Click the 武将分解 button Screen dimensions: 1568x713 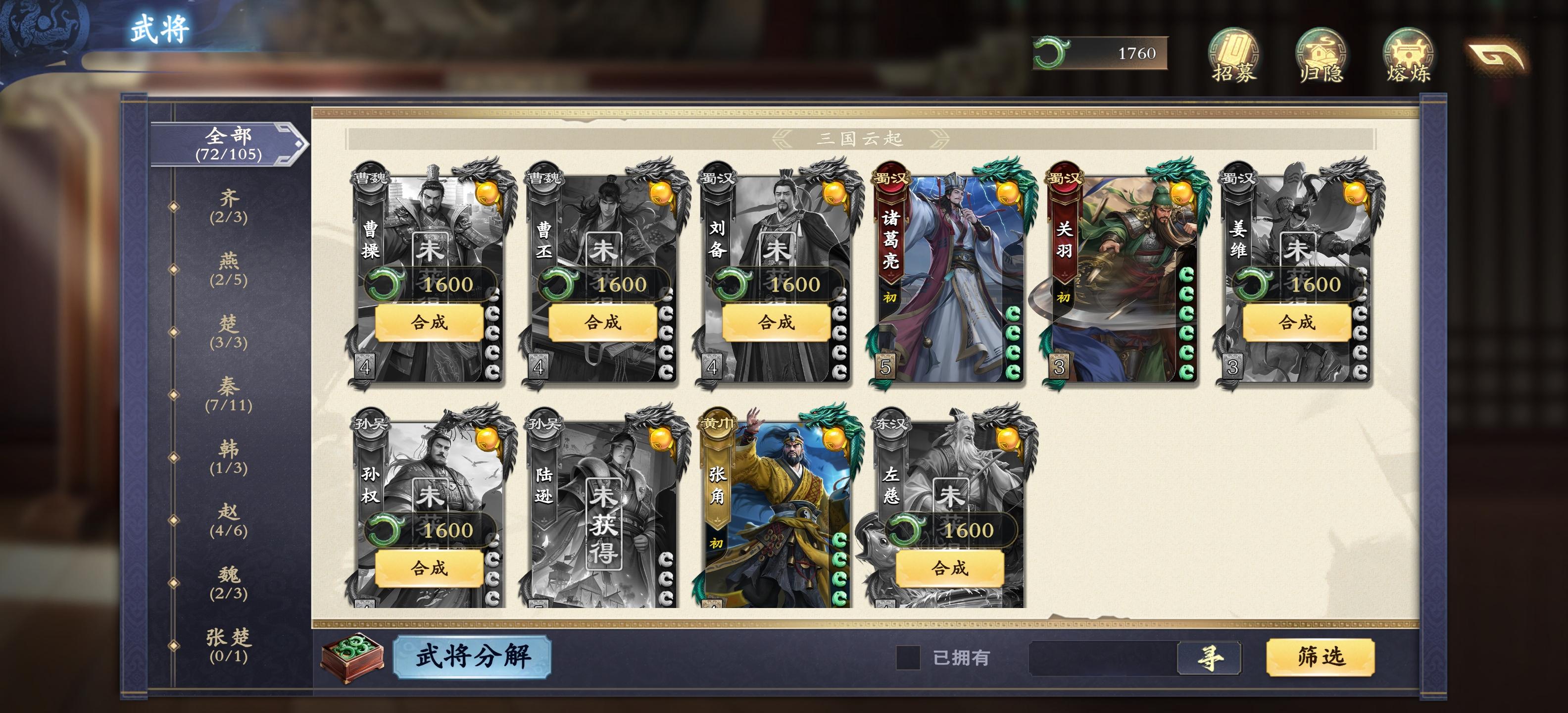click(x=472, y=657)
